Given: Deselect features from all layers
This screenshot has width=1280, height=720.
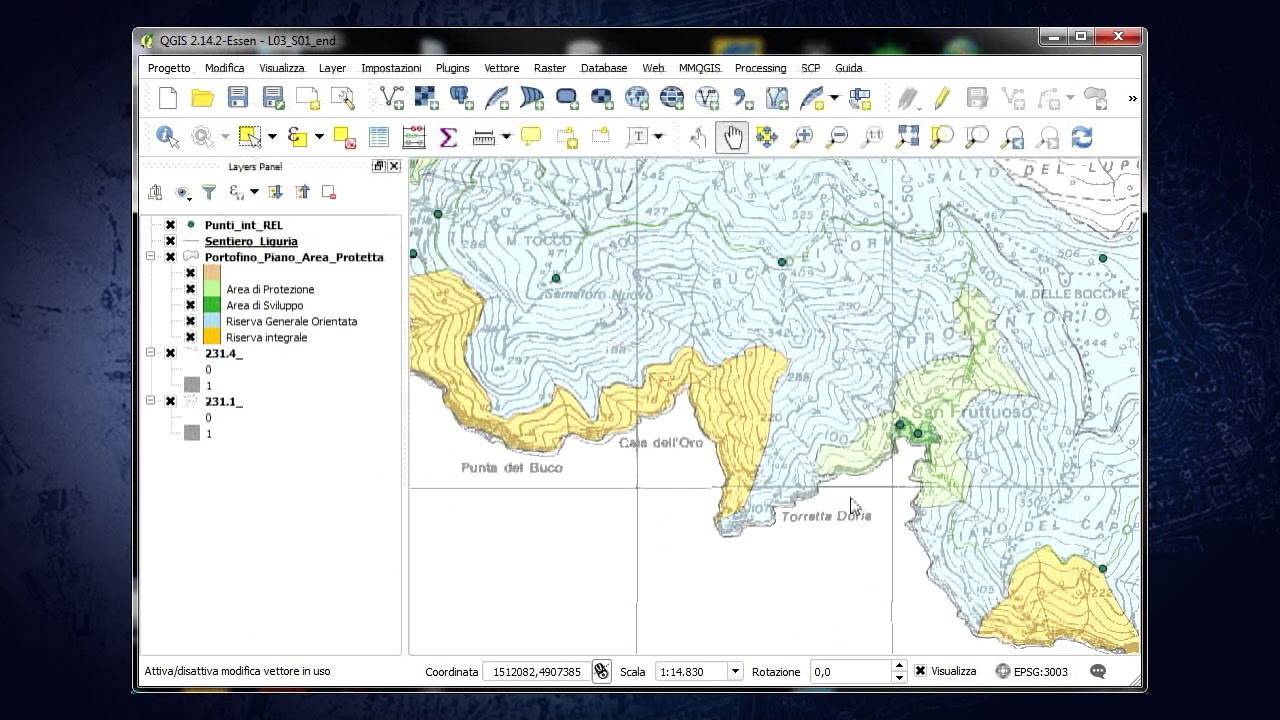Looking at the screenshot, I should pyautogui.click(x=344, y=137).
